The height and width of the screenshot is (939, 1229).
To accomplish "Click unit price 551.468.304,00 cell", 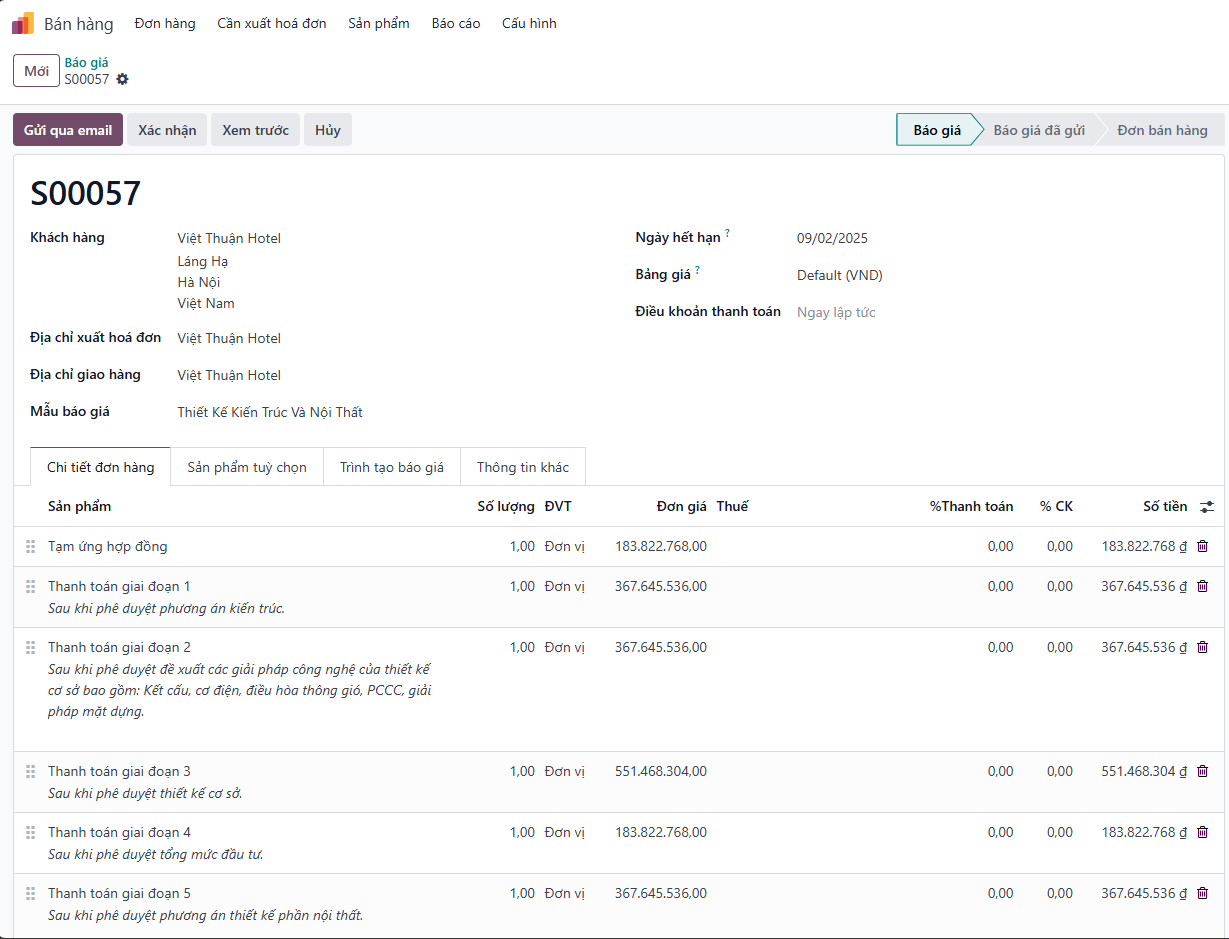I will pyautogui.click(x=661, y=771).
